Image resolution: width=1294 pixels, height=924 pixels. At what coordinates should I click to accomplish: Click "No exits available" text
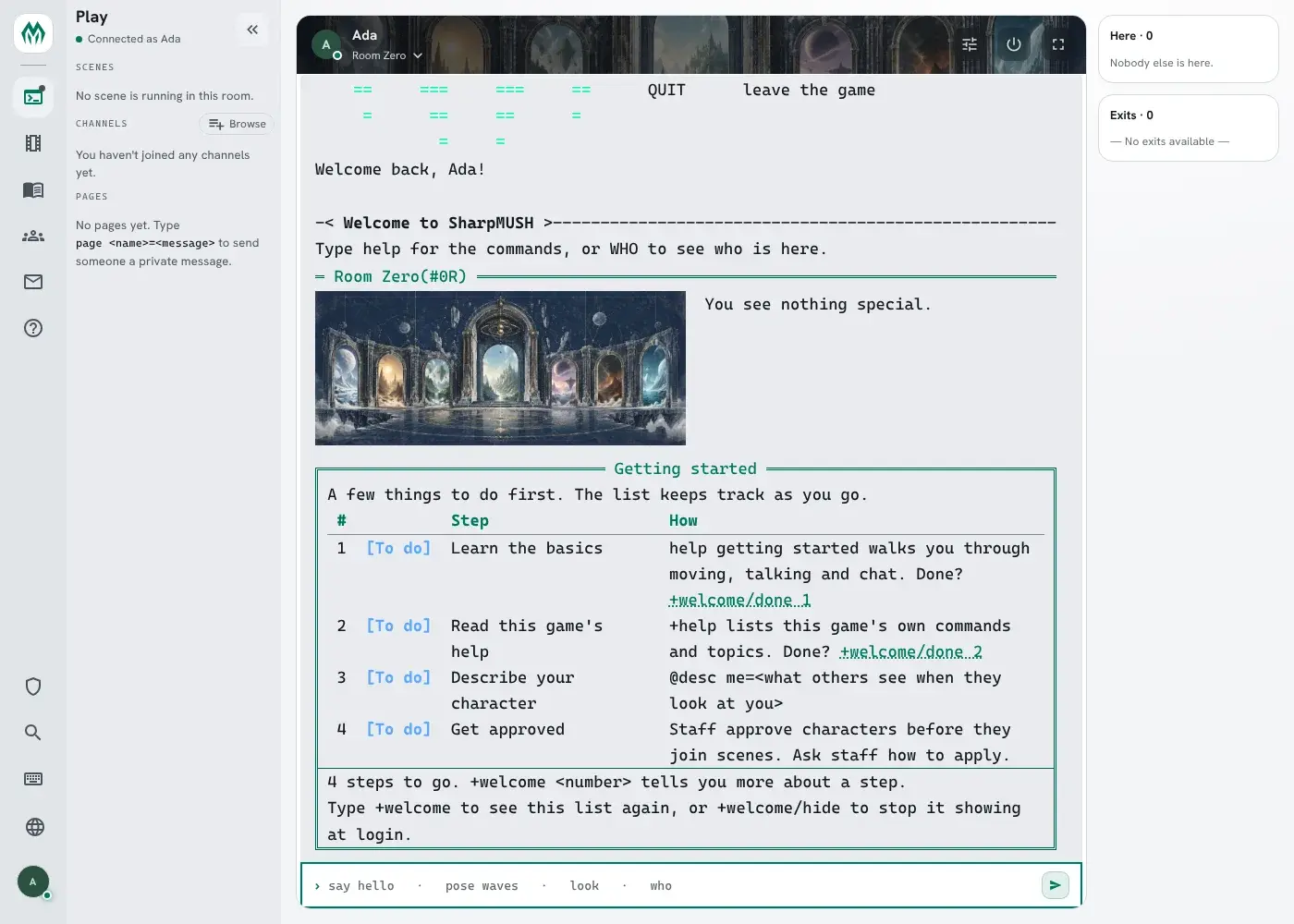click(x=1169, y=141)
